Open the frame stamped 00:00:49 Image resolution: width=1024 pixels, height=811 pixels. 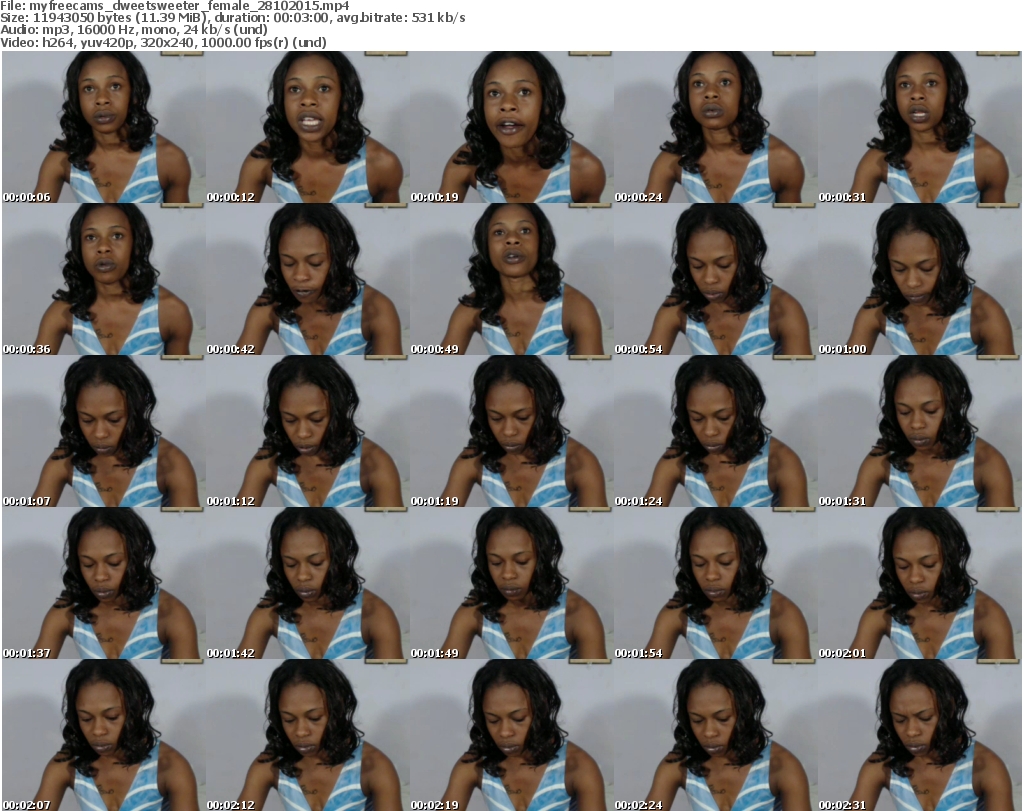click(x=511, y=279)
